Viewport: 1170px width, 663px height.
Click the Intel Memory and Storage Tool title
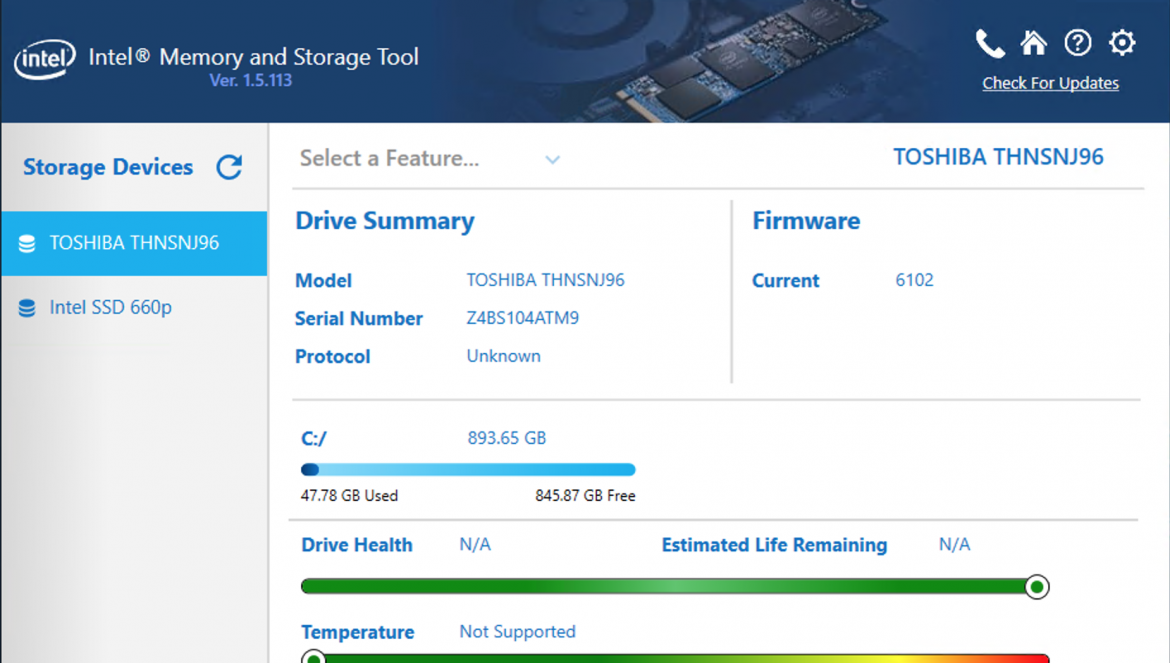[254, 57]
